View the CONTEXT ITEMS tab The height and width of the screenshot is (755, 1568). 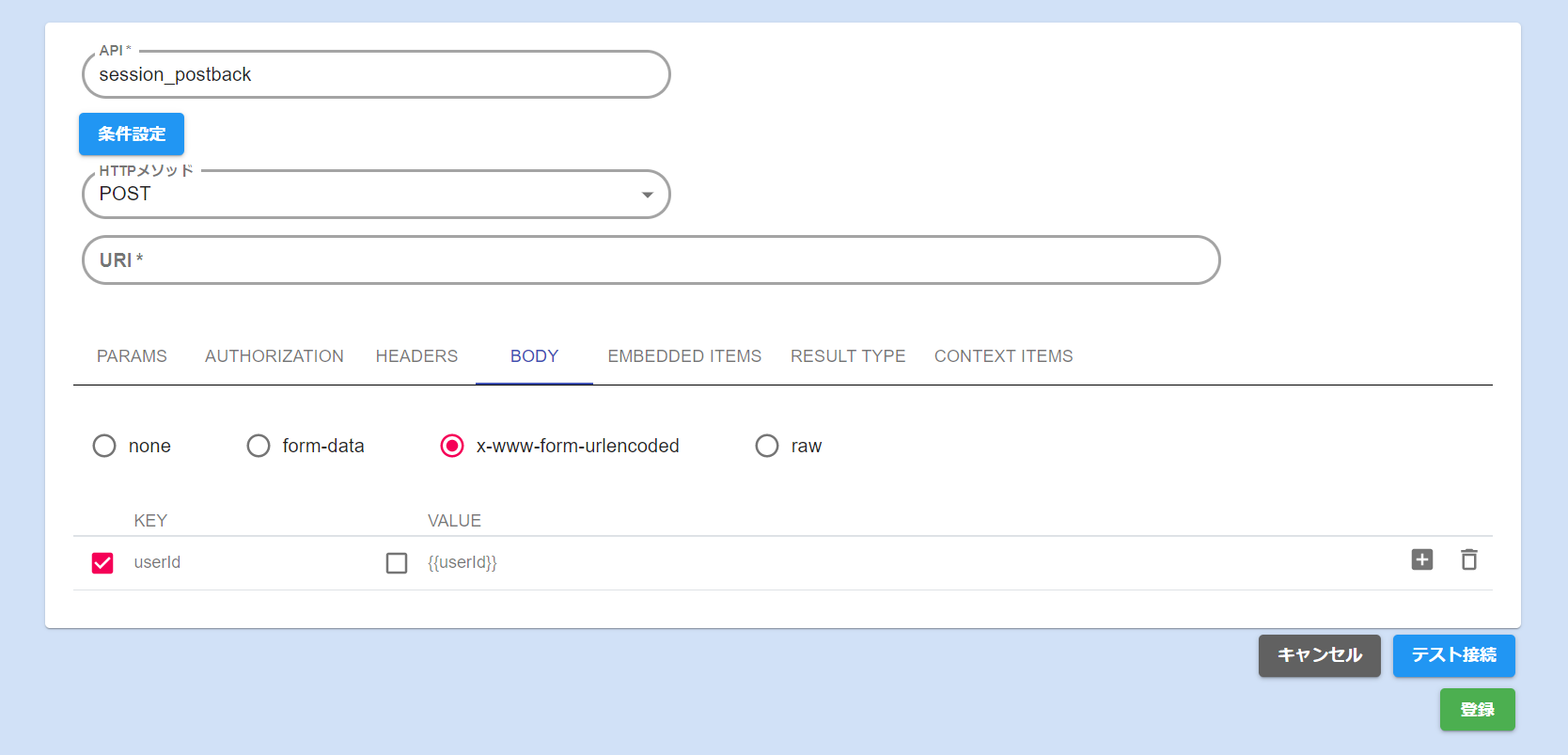pos(1003,356)
